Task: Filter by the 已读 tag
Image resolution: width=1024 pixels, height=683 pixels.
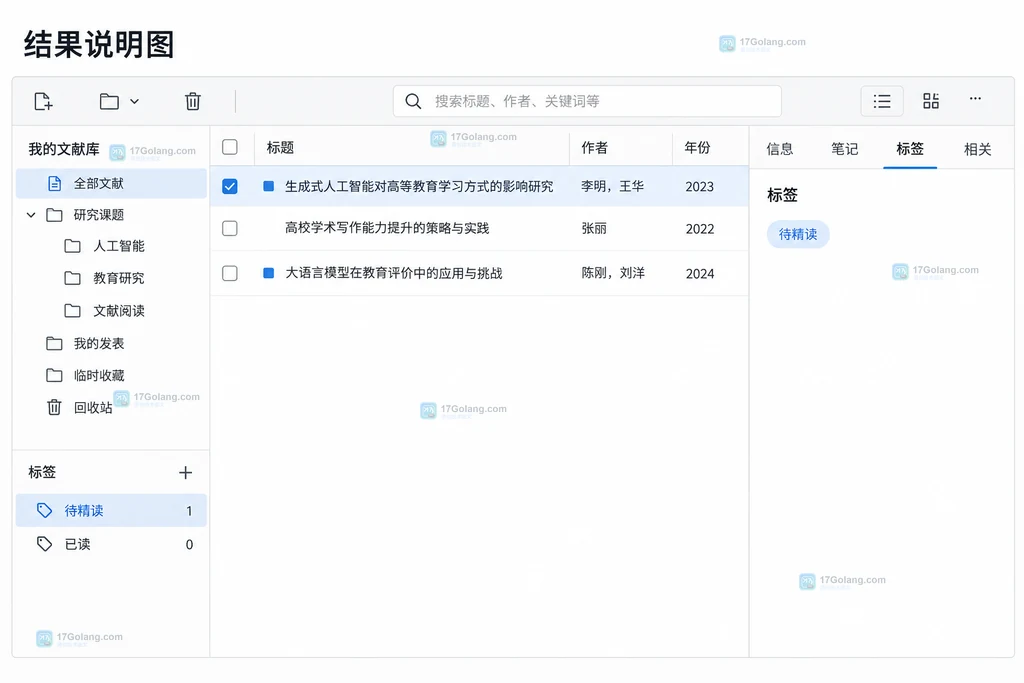Action: pos(111,545)
